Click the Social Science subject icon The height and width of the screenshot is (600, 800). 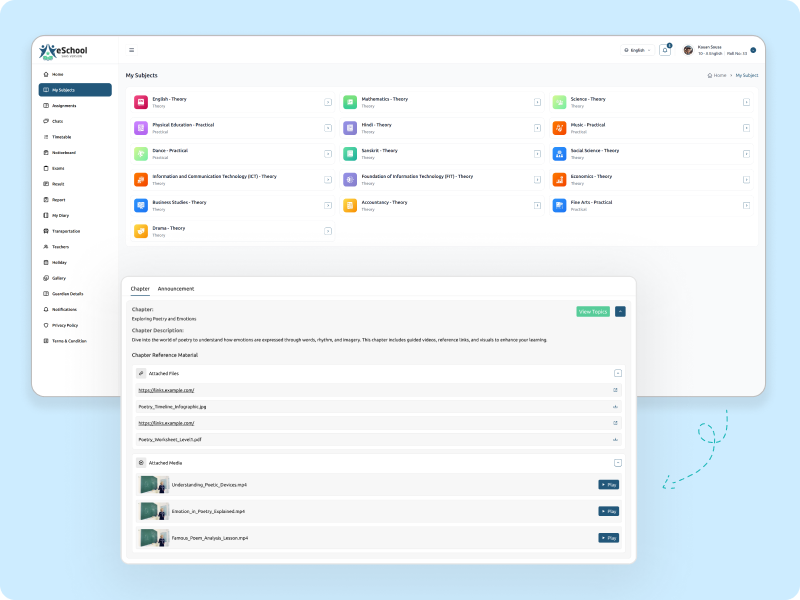point(560,153)
